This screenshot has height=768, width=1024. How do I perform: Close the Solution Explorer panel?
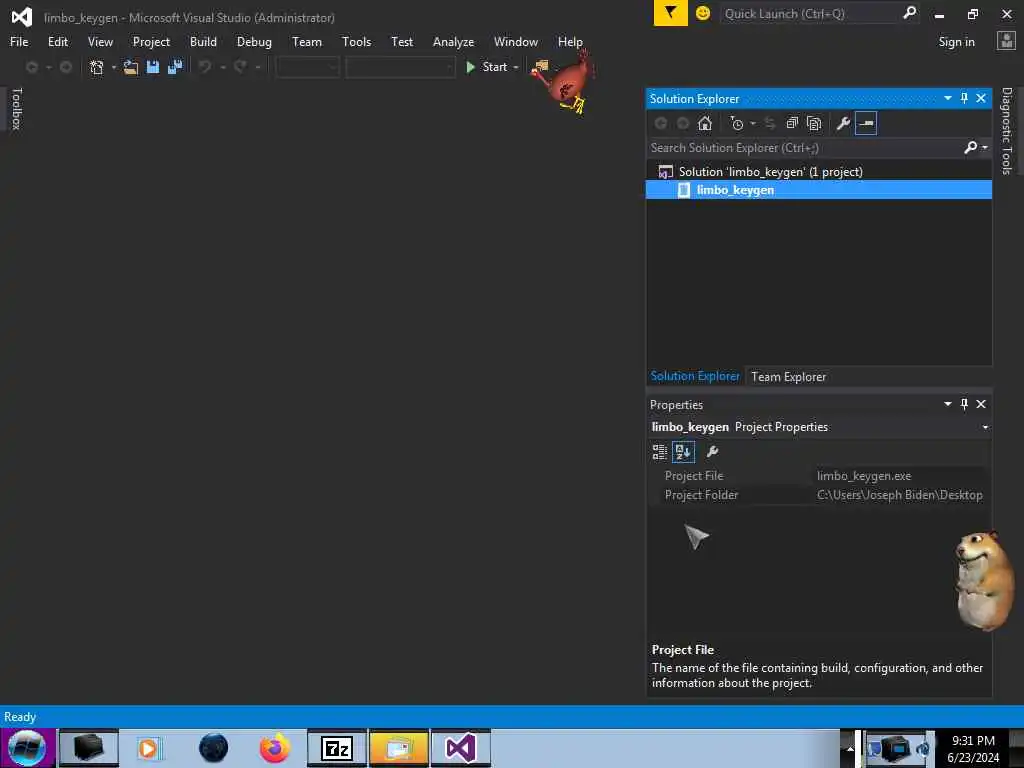click(981, 98)
